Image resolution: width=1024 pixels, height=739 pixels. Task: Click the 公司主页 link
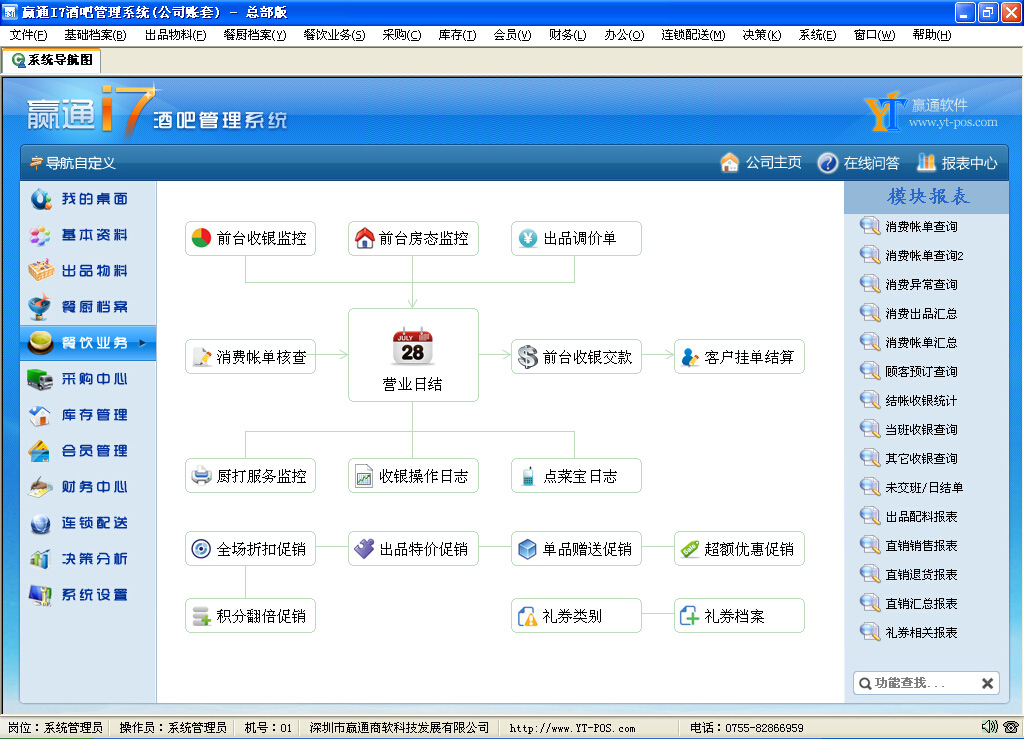click(x=761, y=163)
